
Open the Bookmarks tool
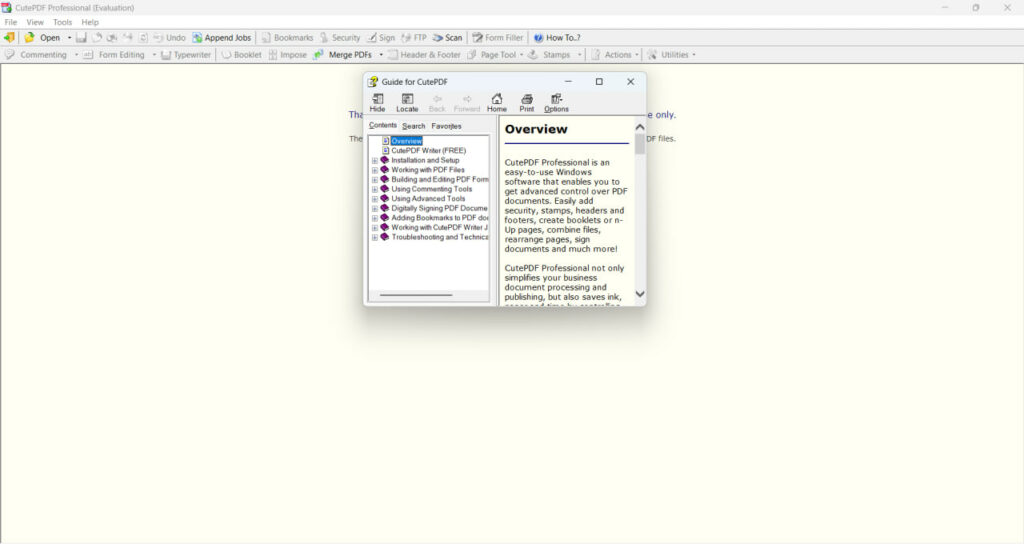pyautogui.click(x=287, y=38)
